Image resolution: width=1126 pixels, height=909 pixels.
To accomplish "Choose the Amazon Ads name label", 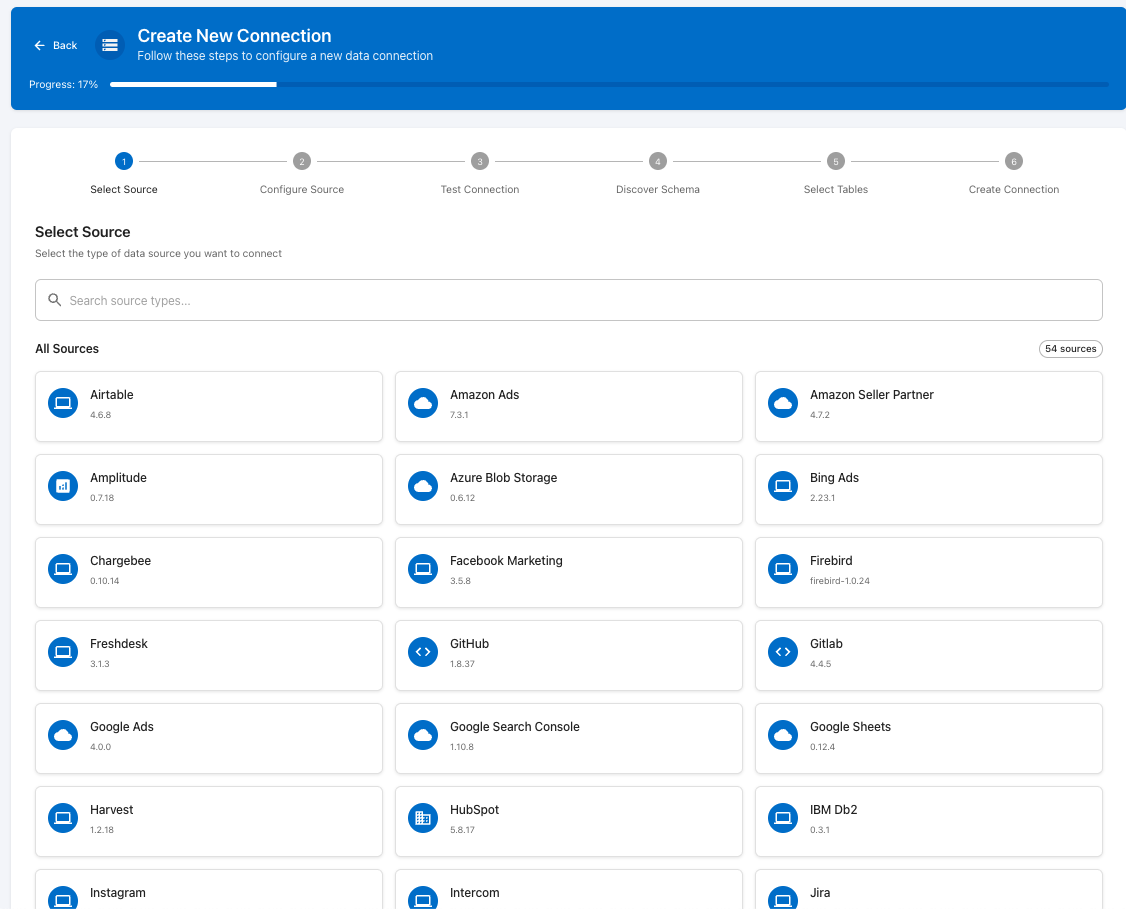I will click(x=485, y=395).
